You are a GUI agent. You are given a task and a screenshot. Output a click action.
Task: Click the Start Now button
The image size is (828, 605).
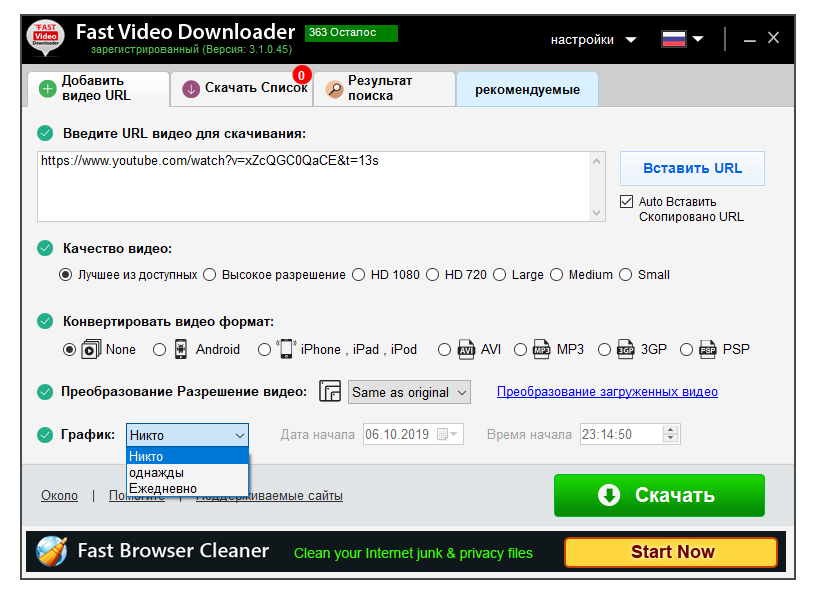pyautogui.click(x=671, y=552)
